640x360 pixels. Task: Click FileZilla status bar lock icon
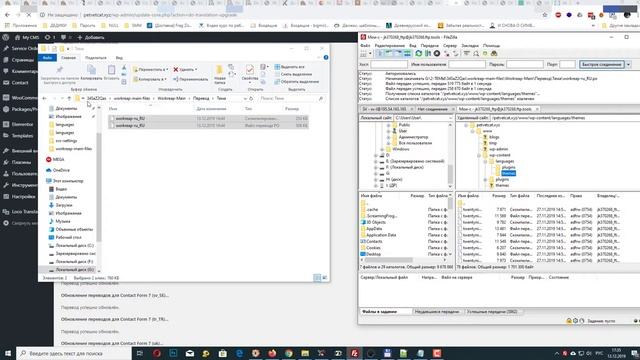pyautogui.click(x=569, y=321)
